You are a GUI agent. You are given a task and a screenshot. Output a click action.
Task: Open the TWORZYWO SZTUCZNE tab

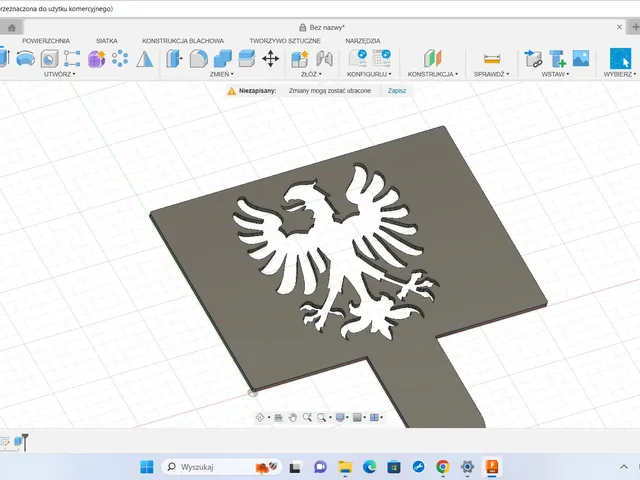click(285, 41)
